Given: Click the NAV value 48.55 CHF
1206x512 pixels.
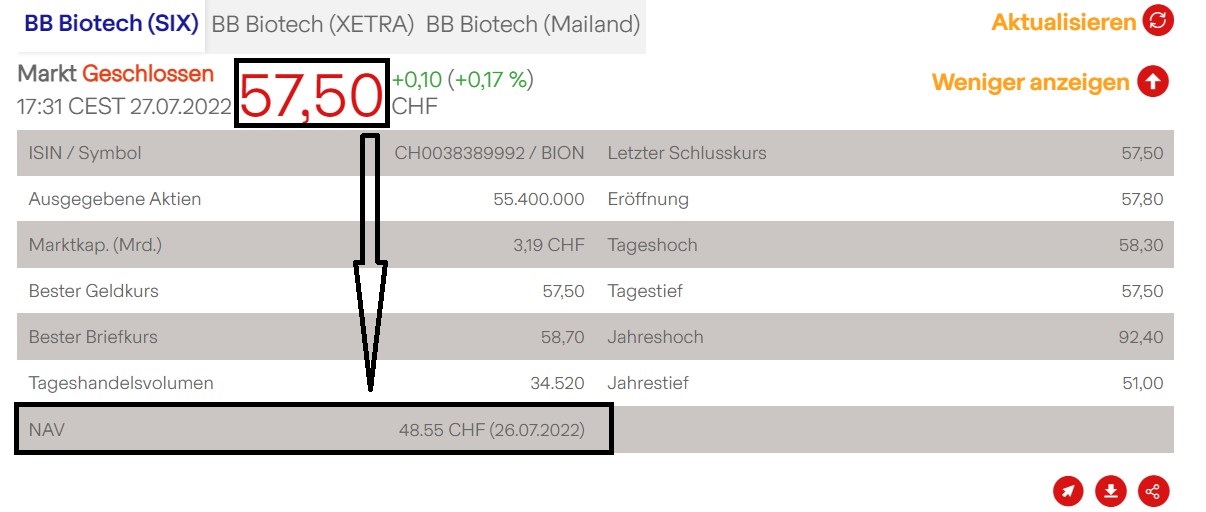Looking at the screenshot, I should (x=491, y=430).
